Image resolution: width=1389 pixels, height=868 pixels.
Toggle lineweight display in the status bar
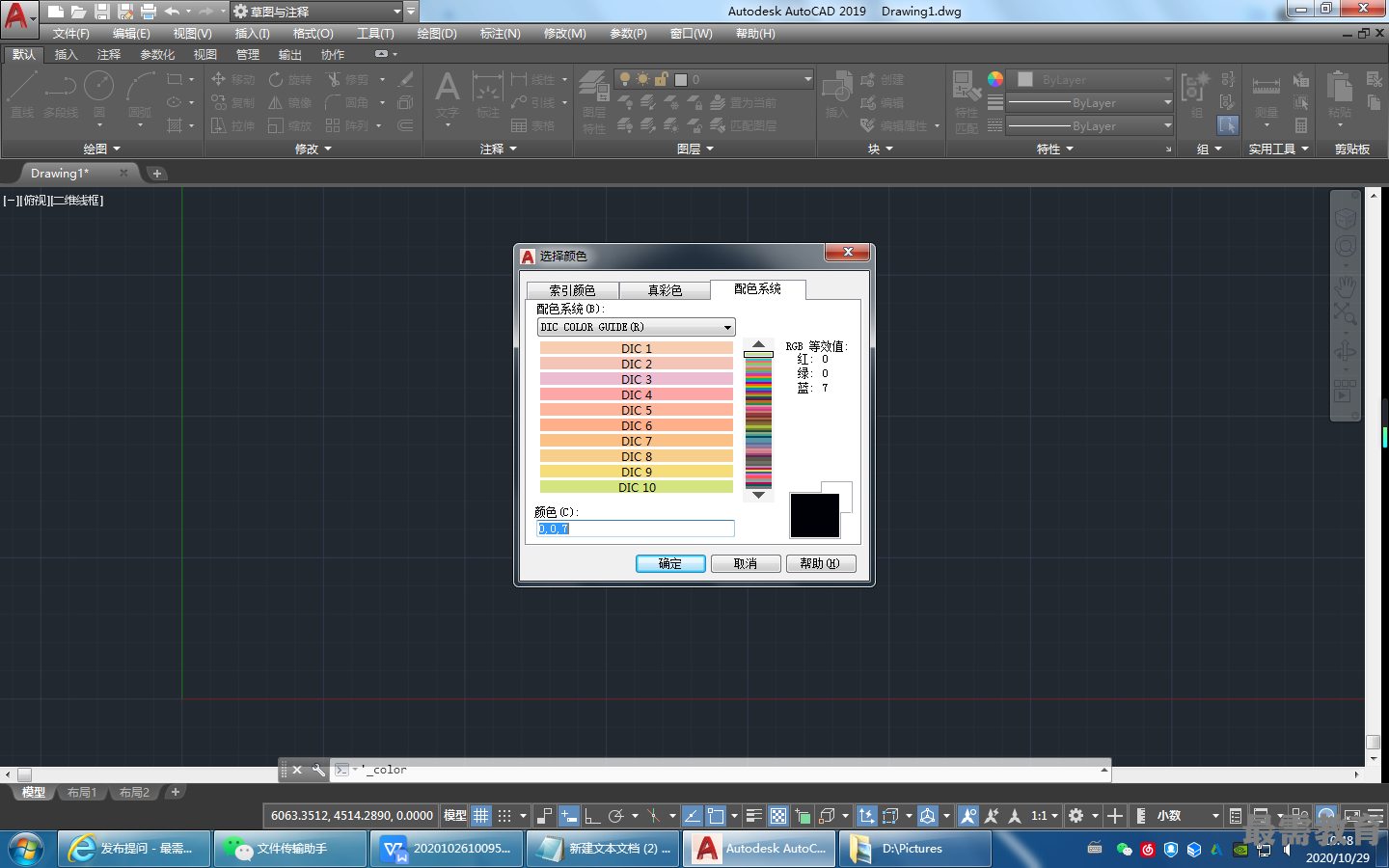[754, 816]
